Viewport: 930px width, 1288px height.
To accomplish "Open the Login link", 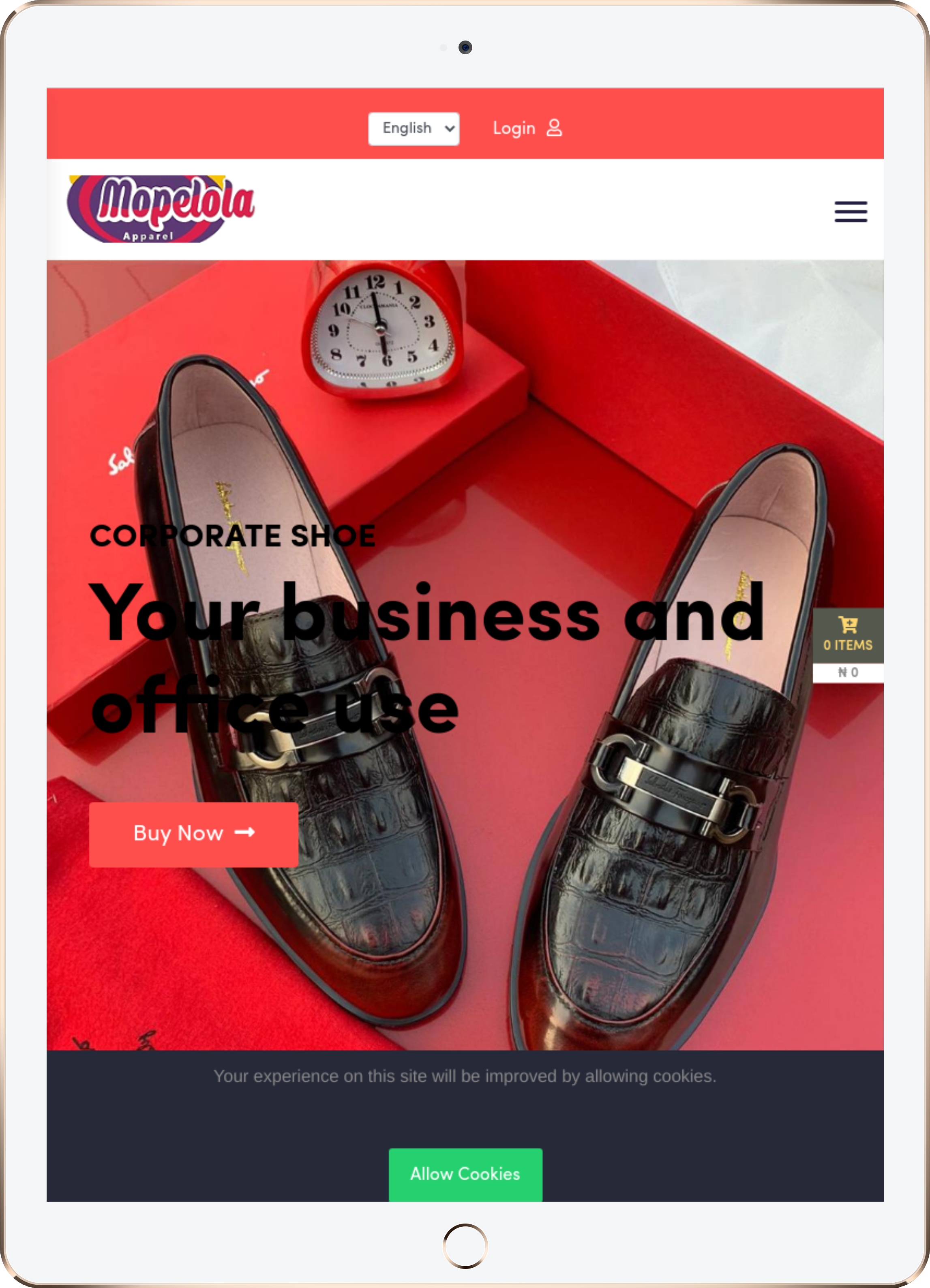I will point(514,128).
